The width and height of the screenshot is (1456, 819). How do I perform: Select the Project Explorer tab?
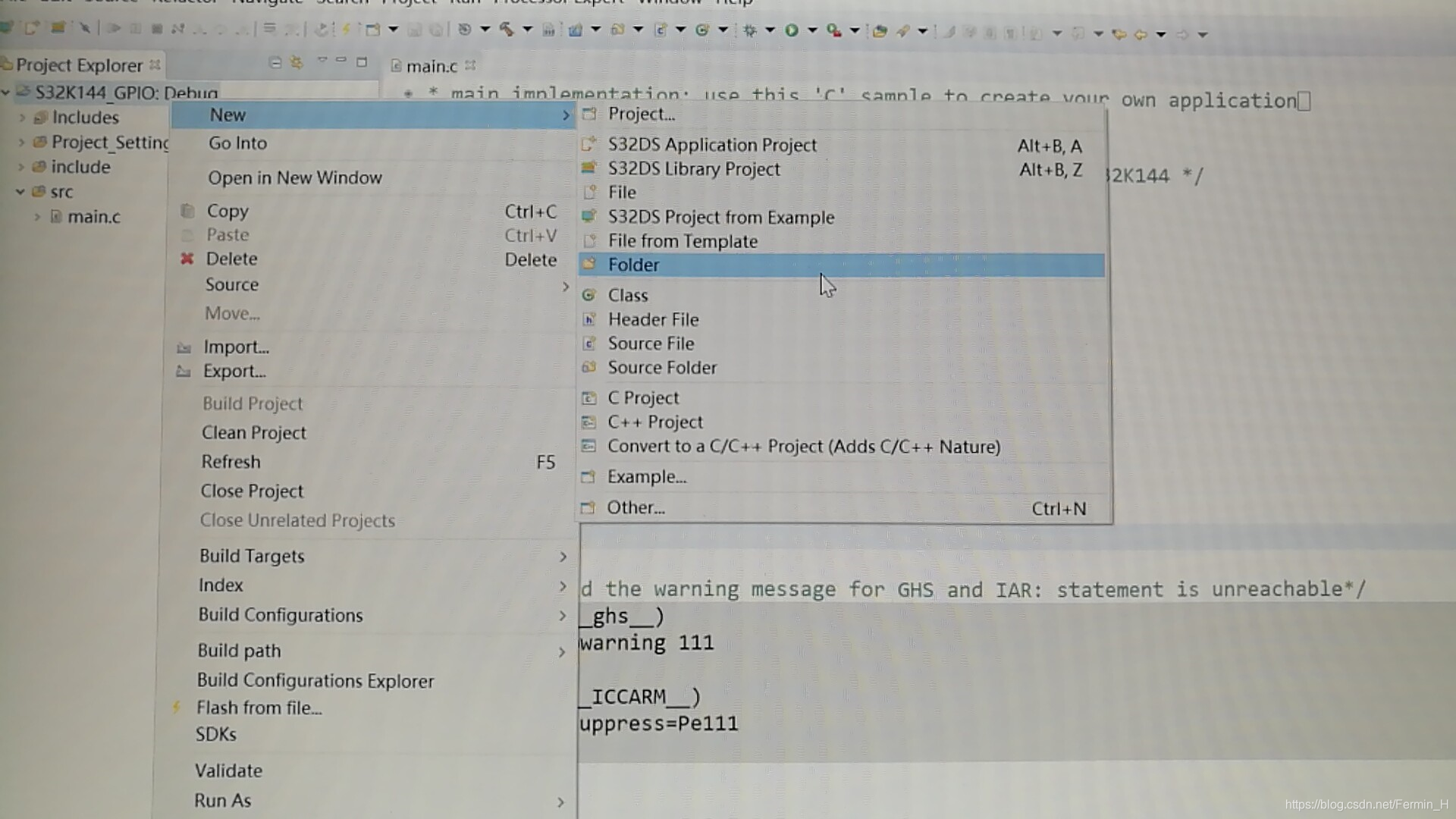click(x=79, y=65)
